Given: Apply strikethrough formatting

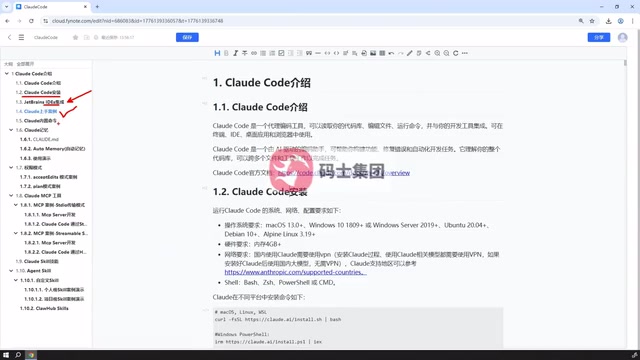Looking at the screenshot, I should pyautogui.click(x=244, y=53).
